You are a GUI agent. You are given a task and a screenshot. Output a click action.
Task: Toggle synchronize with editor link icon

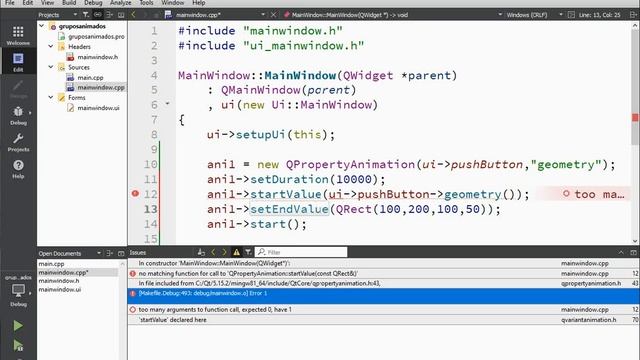click(98, 15)
